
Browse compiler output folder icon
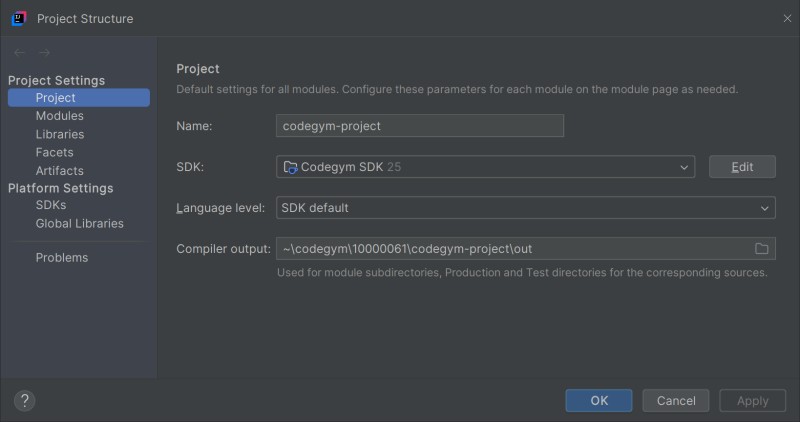pos(761,249)
